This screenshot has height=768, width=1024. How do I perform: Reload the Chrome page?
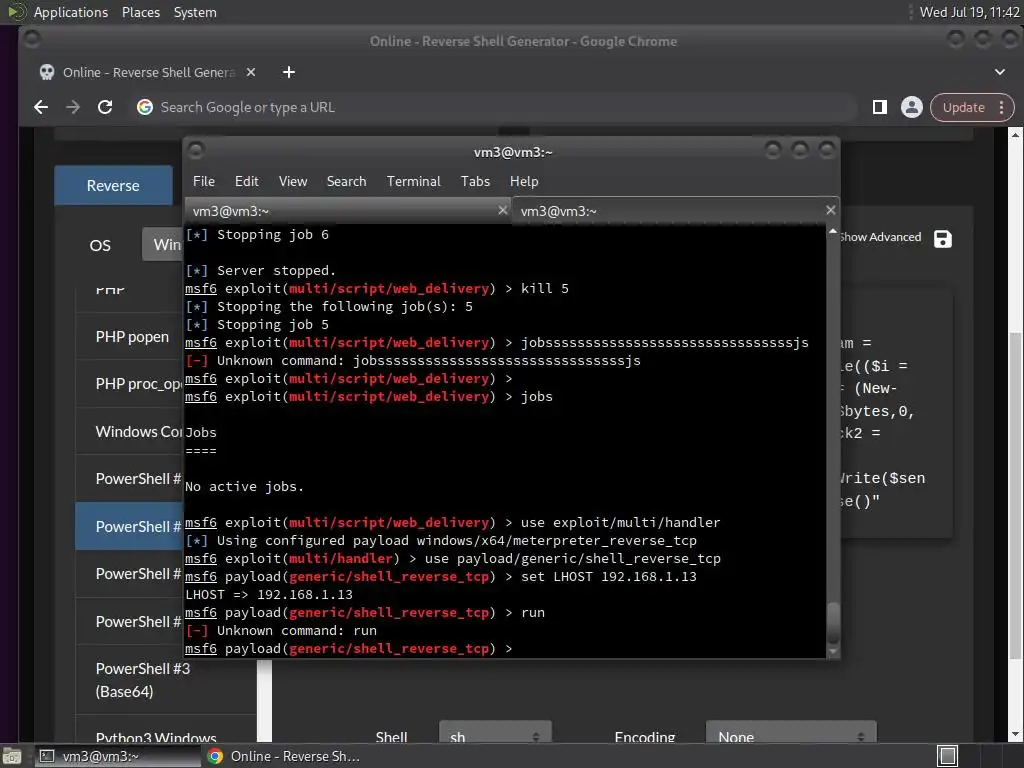[x=105, y=107]
